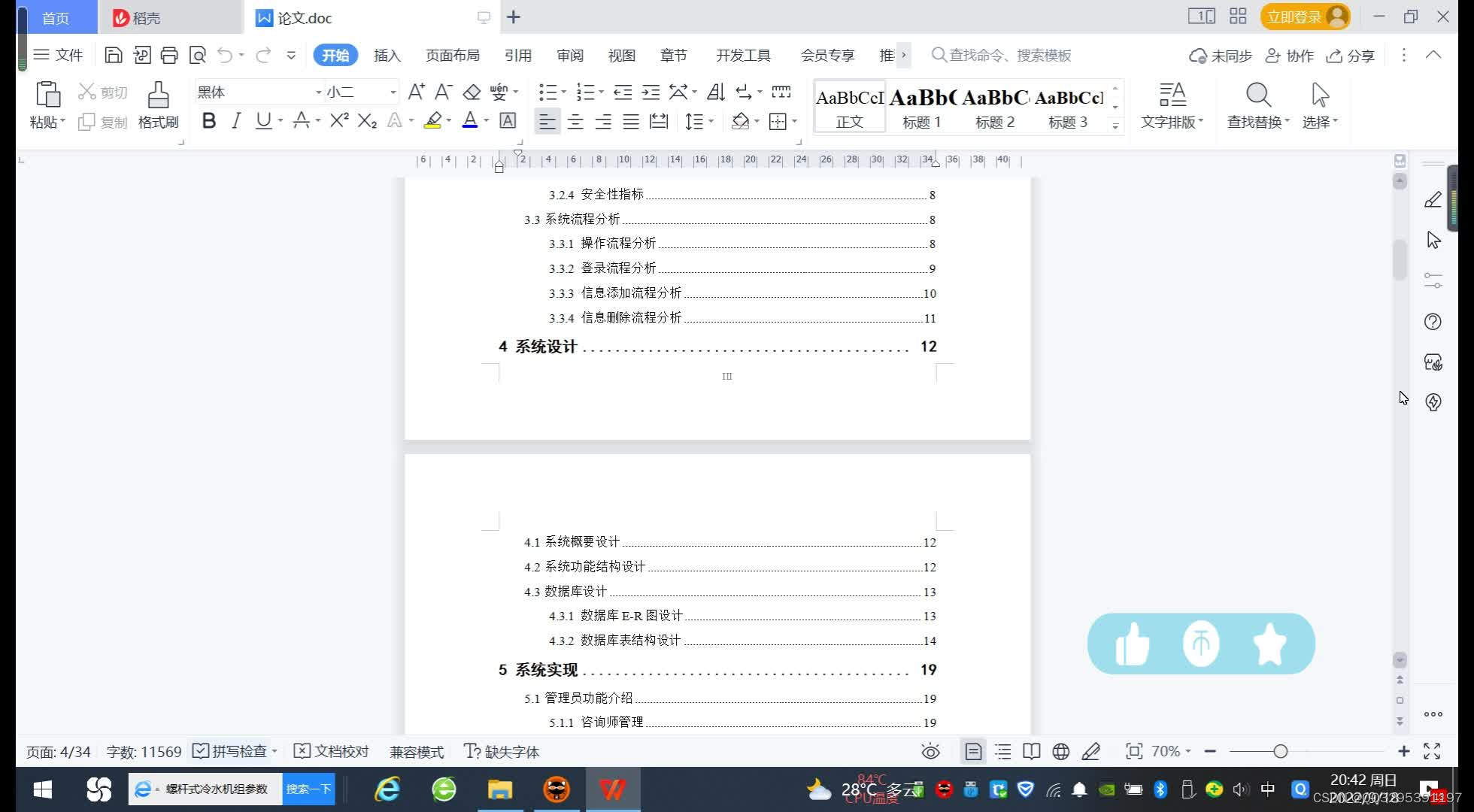Apply subscript formatting
1474x812 pixels.
click(x=367, y=120)
